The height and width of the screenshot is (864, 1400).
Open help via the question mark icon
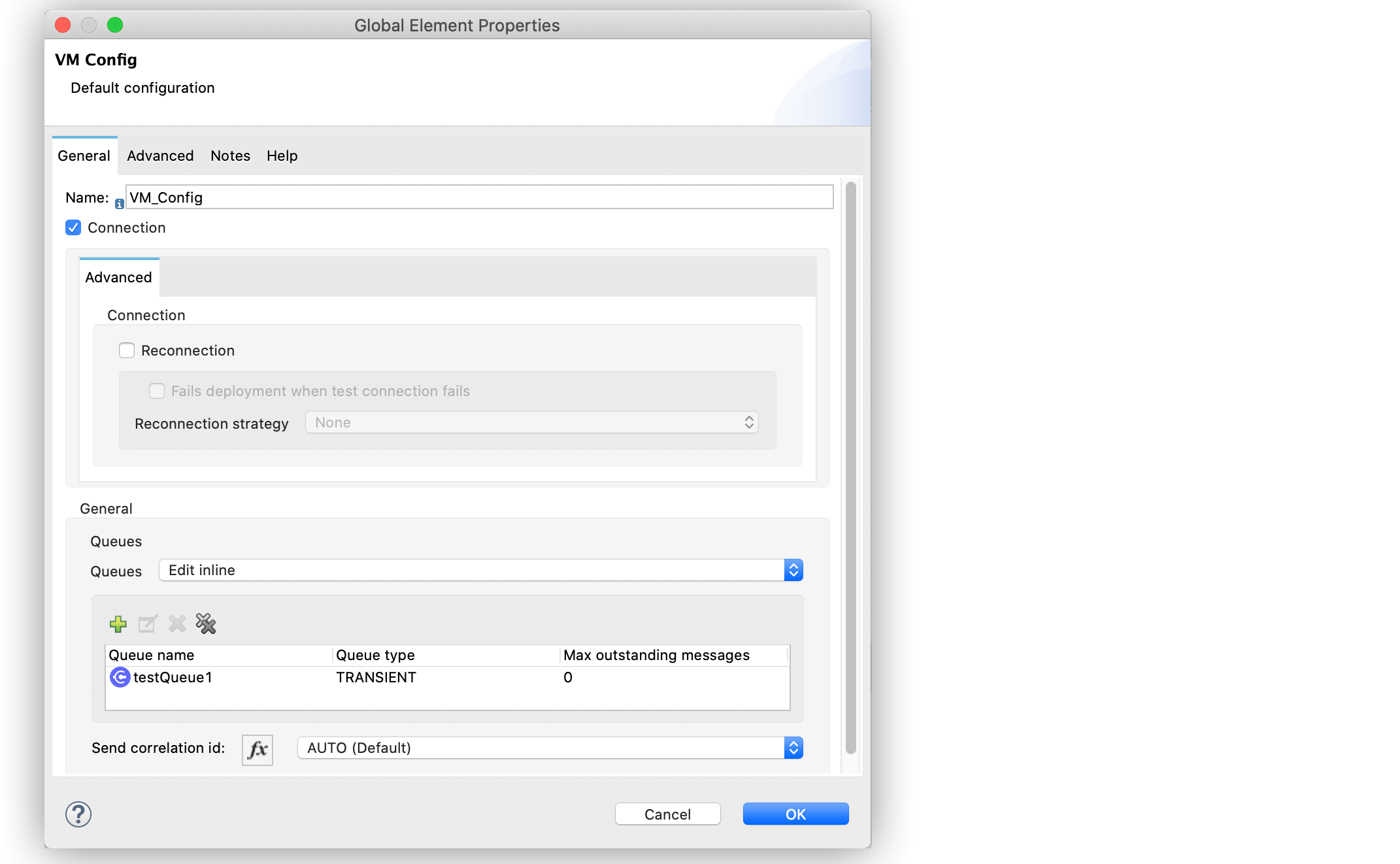coord(78,814)
